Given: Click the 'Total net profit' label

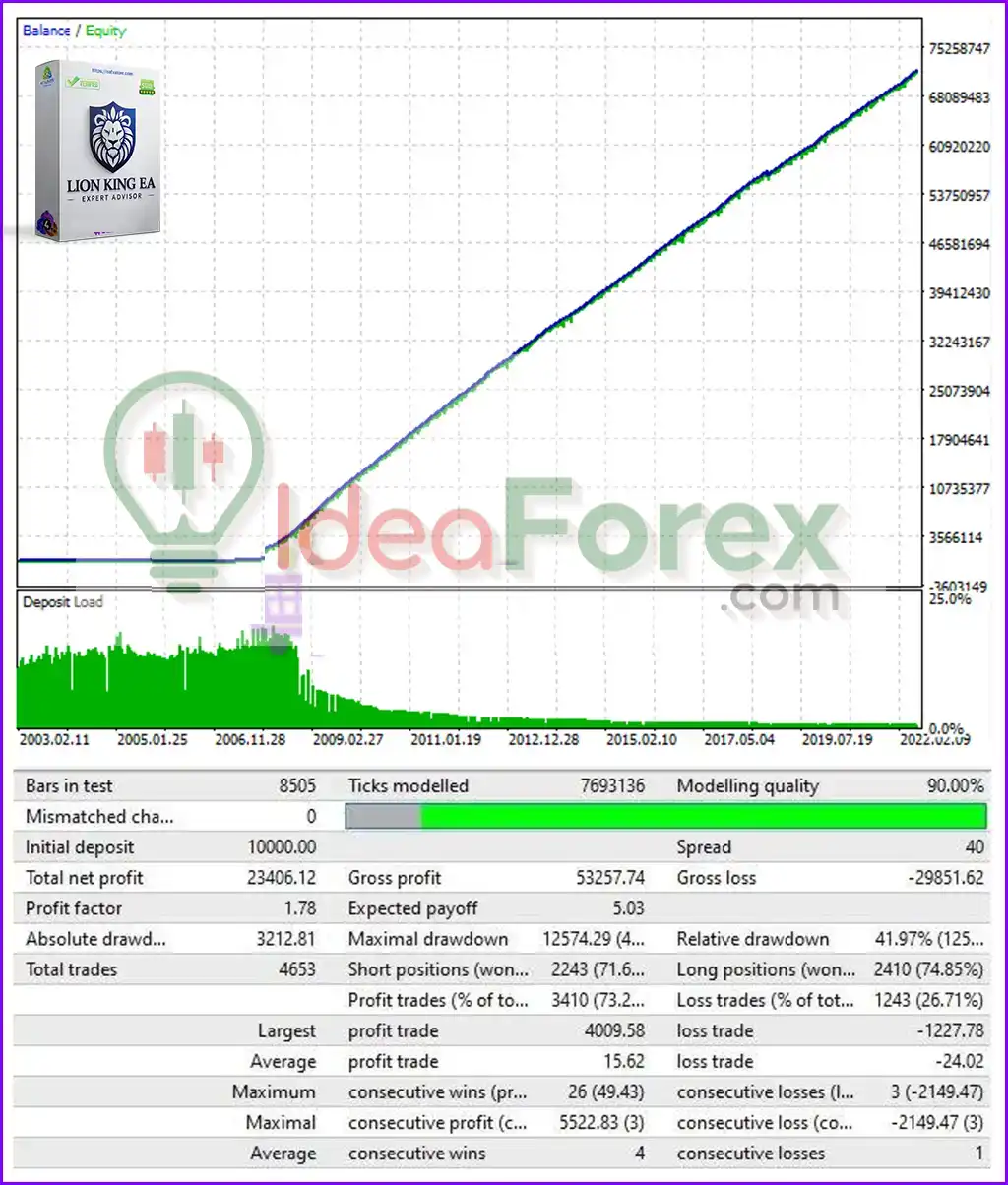Looking at the screenshot, I should coord(87,877).
